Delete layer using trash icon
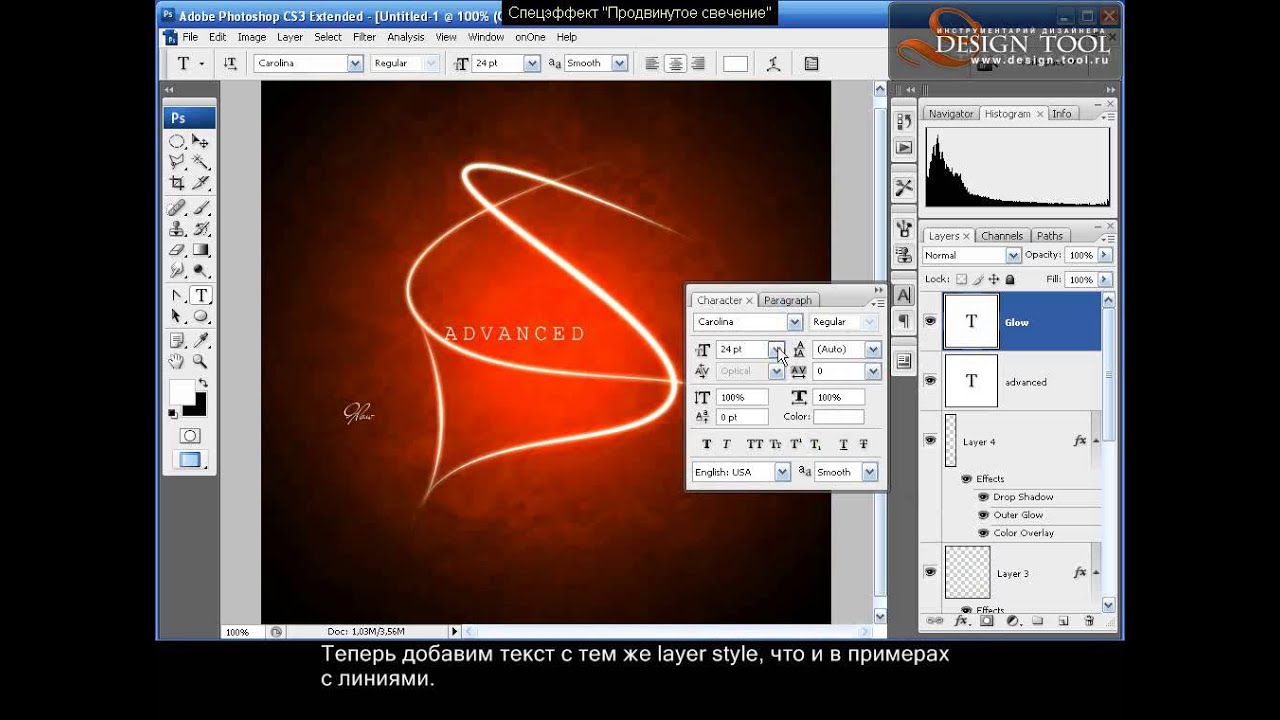 click(x=1089, y=621)
